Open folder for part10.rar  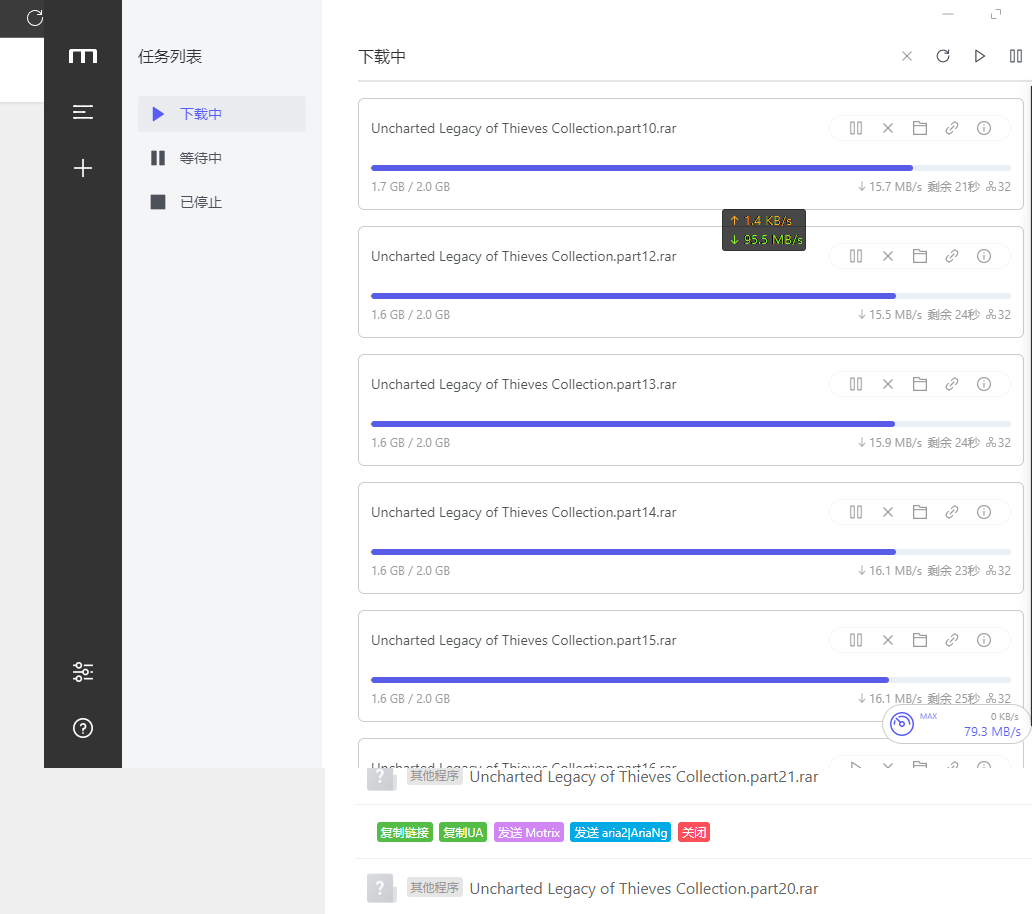point(920,128)
